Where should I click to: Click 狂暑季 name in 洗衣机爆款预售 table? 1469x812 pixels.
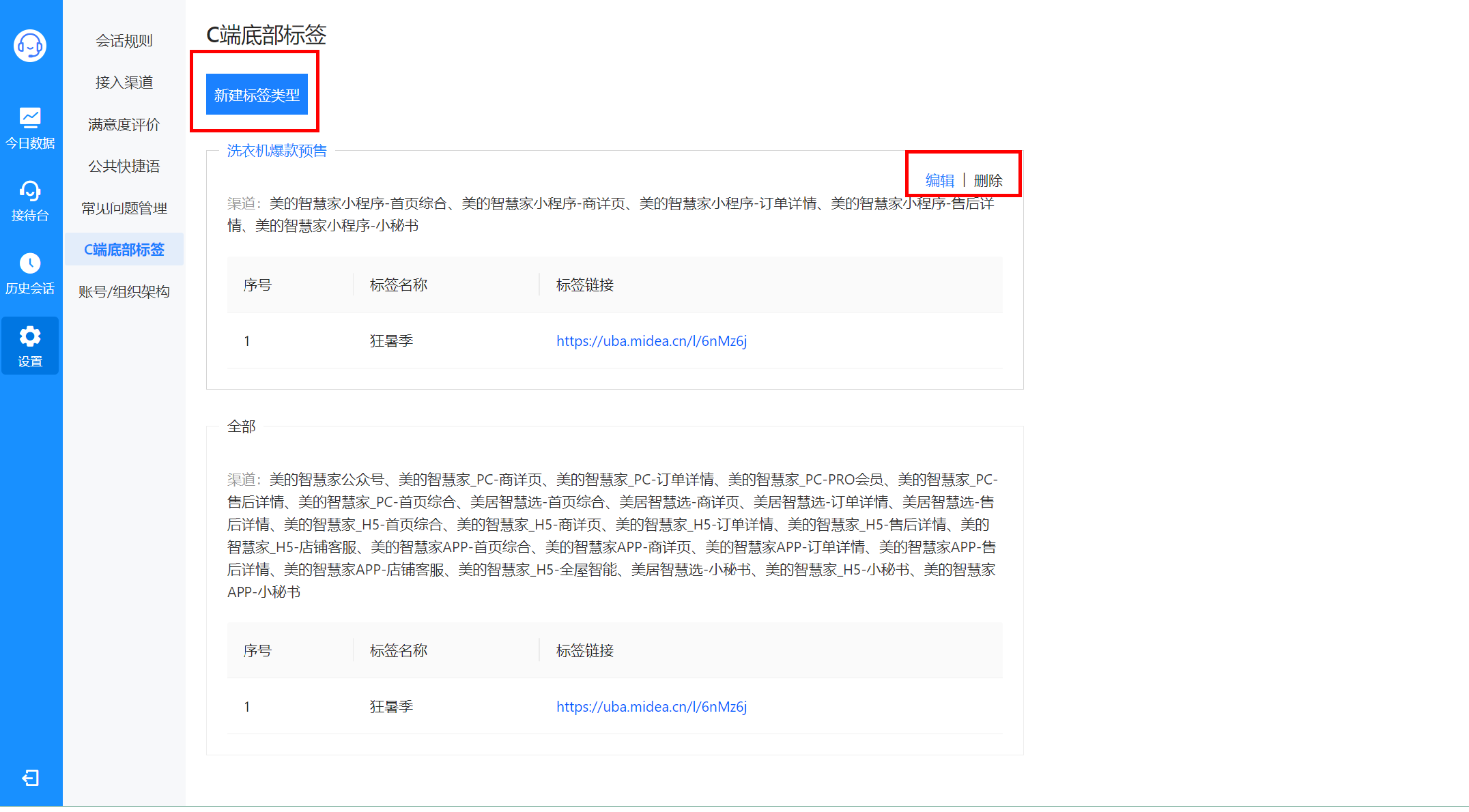pos(391,341)
